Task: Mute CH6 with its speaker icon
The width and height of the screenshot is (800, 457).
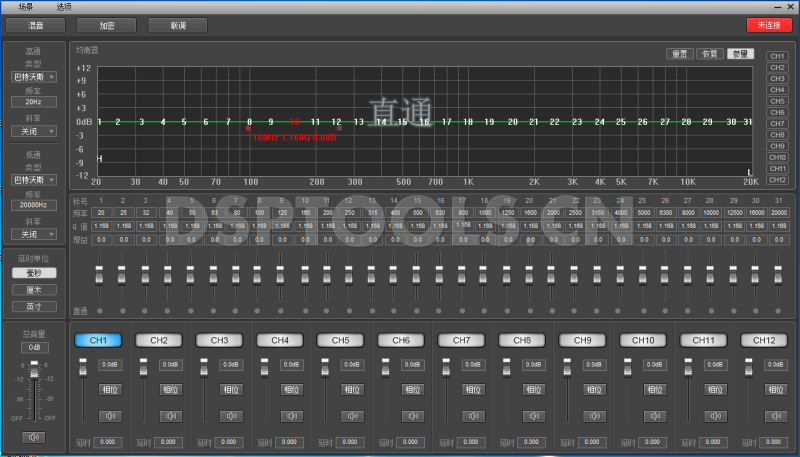Action: pos(412,415)
